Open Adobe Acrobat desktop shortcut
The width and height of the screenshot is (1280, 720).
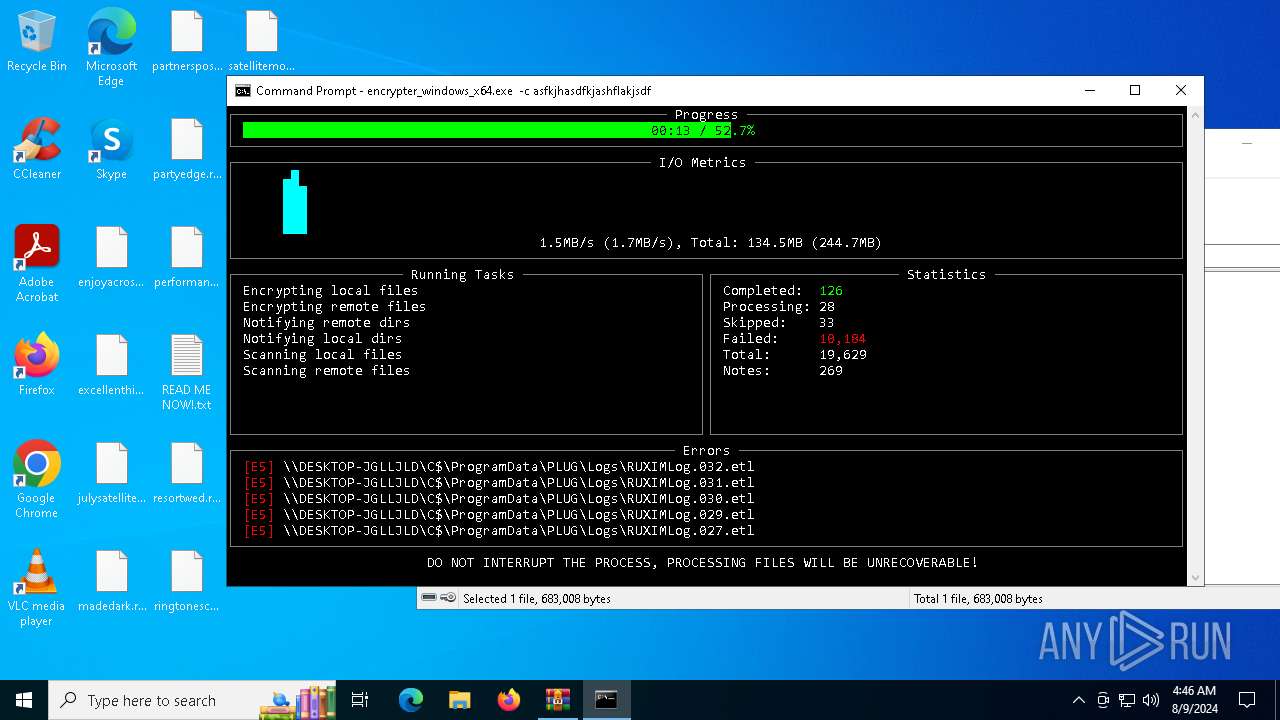pos(37,264)
